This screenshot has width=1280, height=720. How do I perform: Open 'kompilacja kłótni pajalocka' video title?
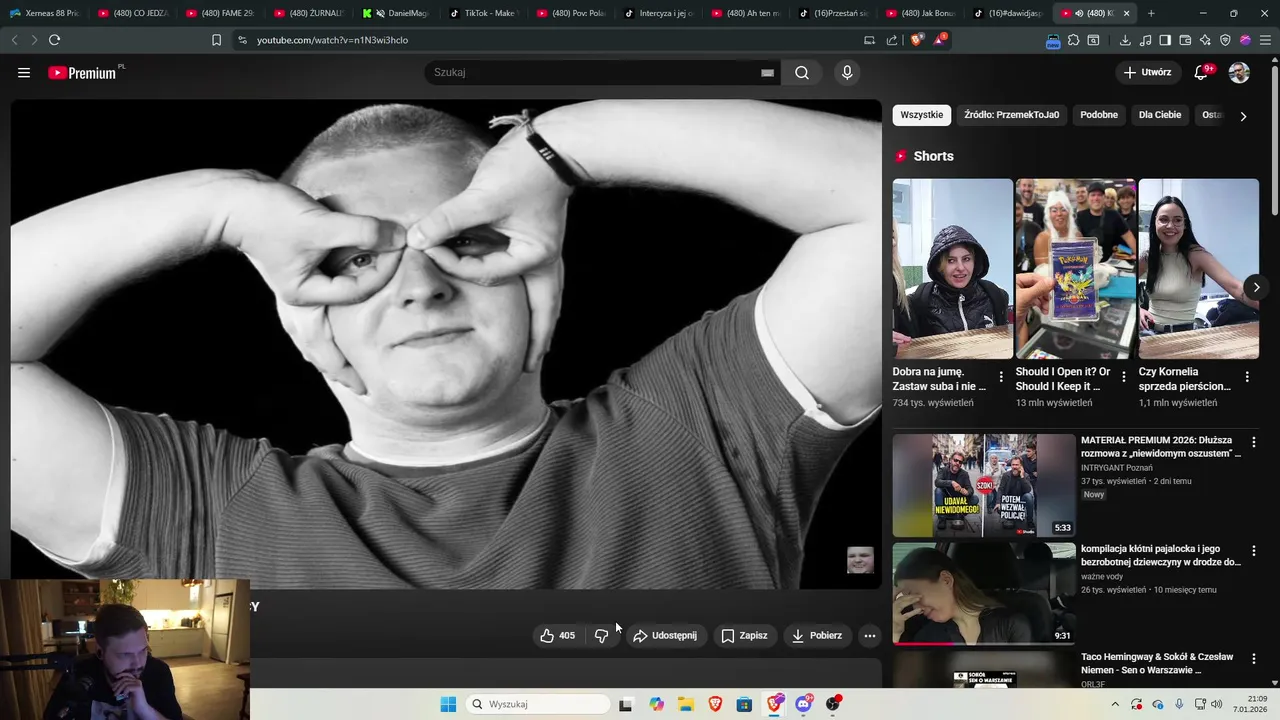point(1161,555)
